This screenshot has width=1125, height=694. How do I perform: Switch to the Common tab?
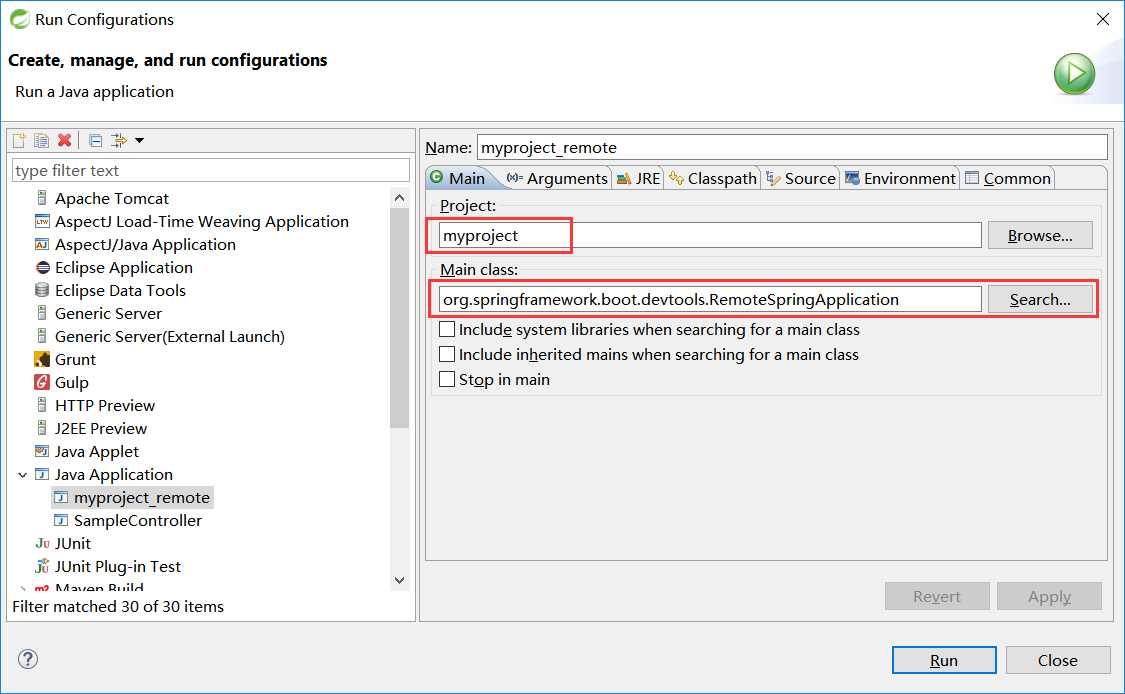(1008, 178)
